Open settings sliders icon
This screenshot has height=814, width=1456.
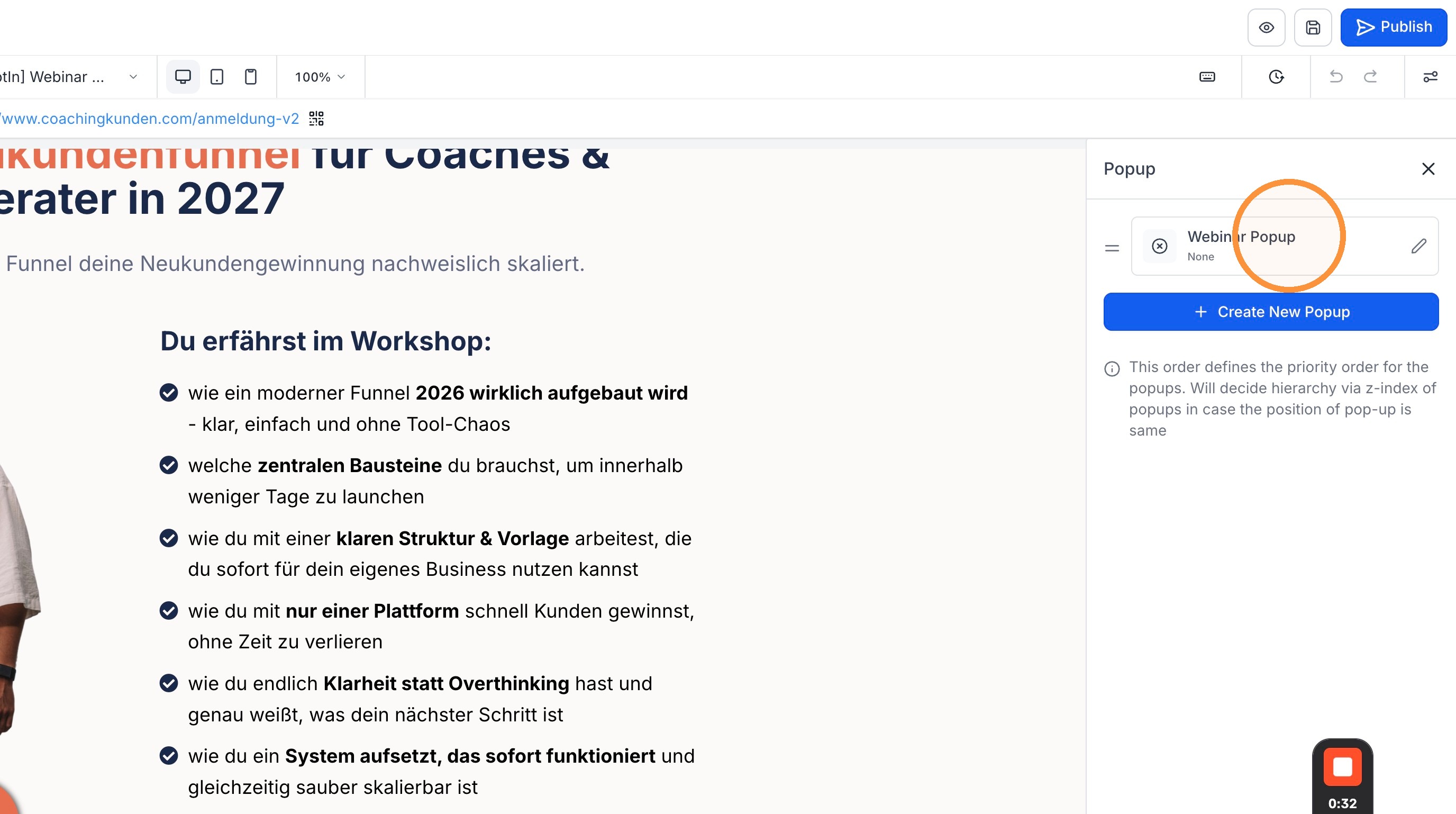click(x=1430, y=76)
